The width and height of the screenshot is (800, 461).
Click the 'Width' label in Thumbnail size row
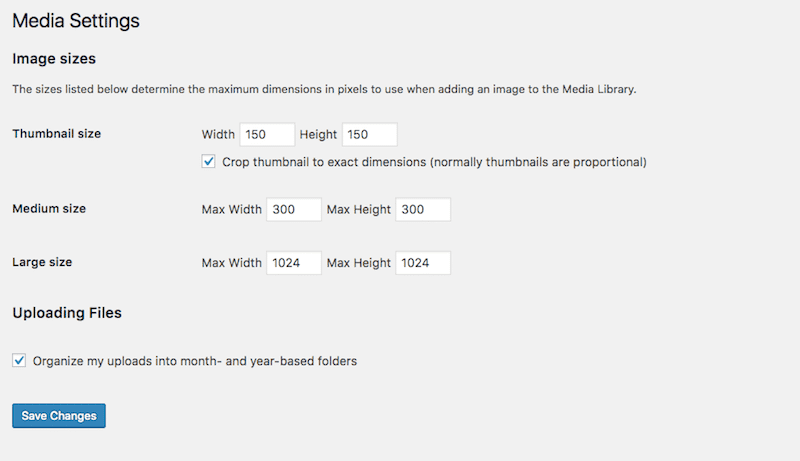(x=218, y=134)
